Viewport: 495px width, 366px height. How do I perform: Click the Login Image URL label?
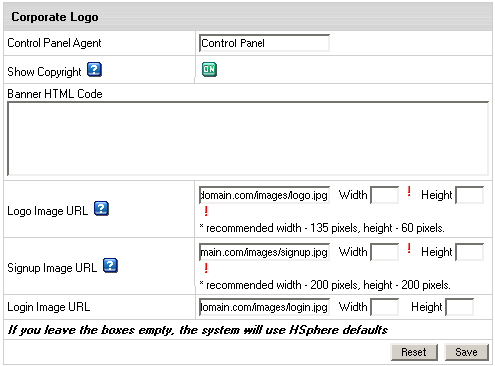[49, 307]
